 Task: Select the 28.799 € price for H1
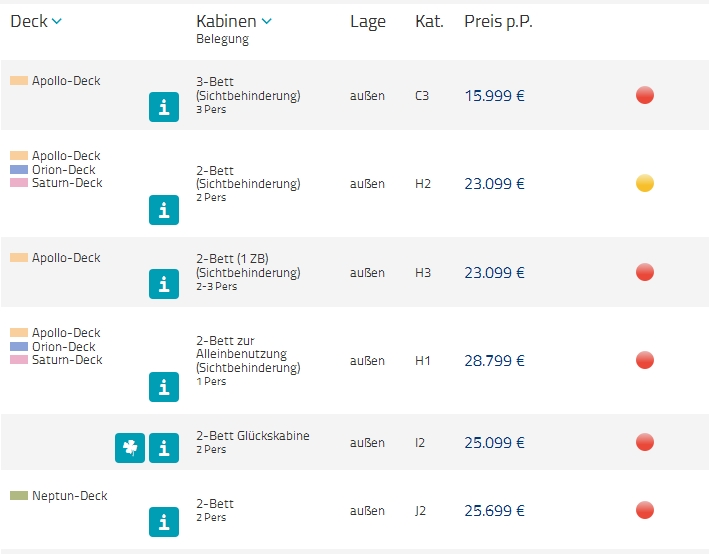point(494,361)
